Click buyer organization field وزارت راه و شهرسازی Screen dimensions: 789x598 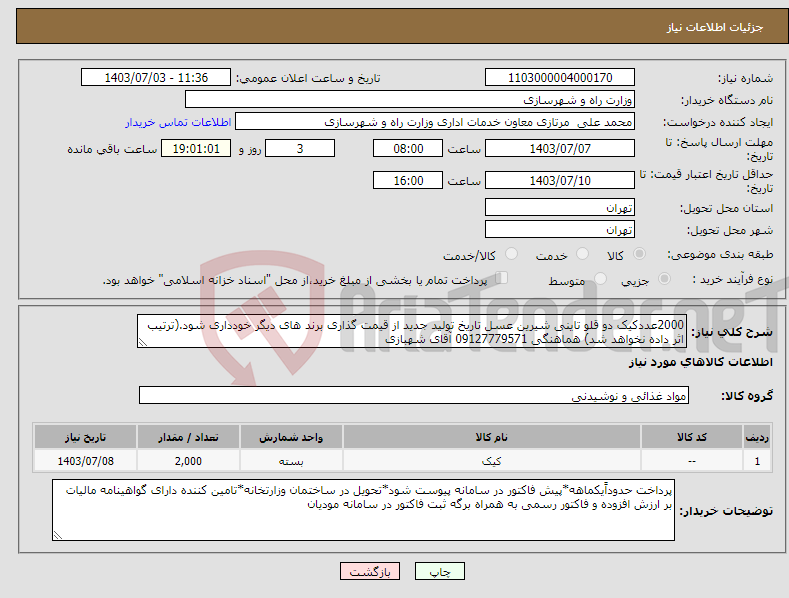pyautogui.click(x=410, y=100)
